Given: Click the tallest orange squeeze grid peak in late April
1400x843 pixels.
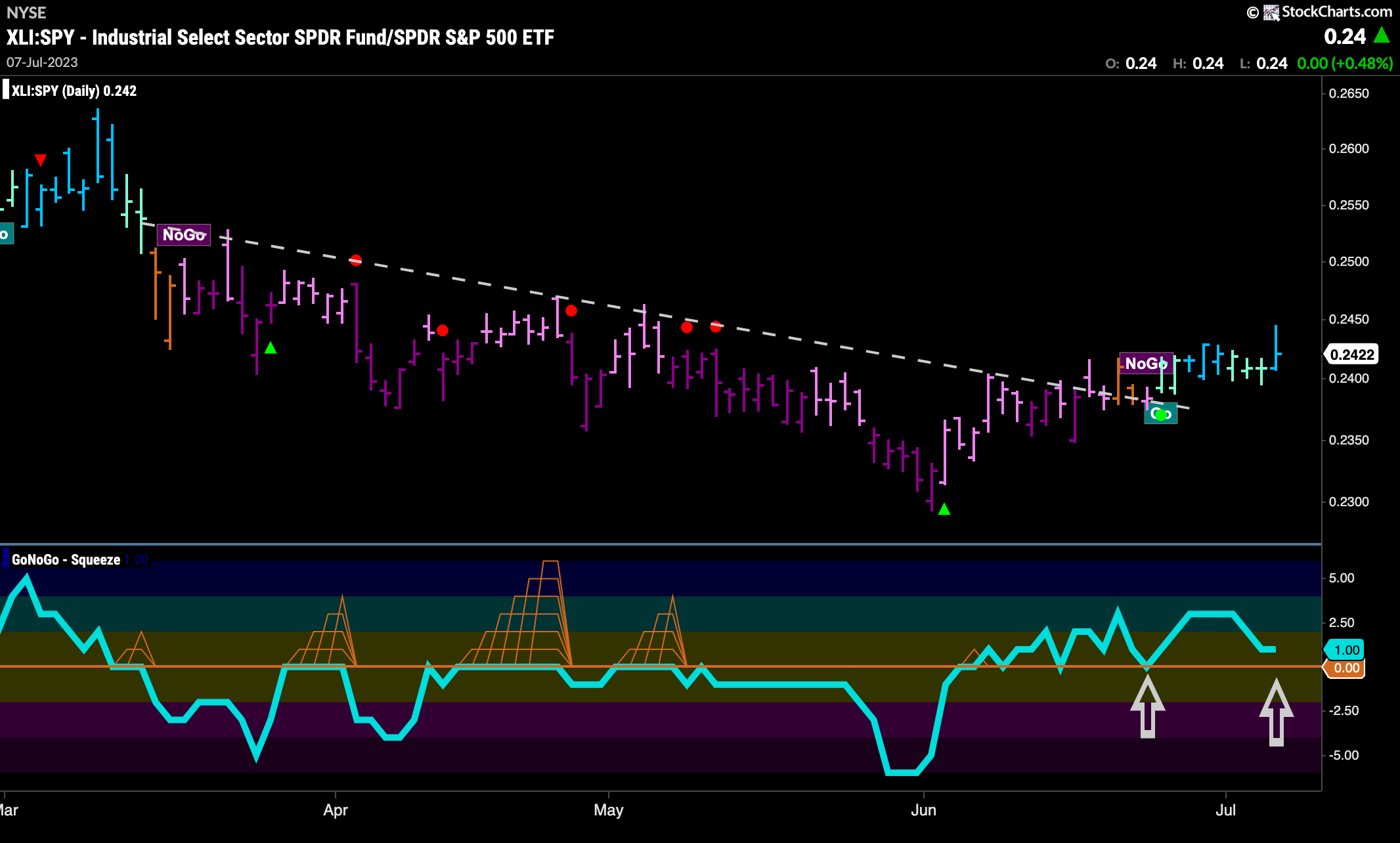Looking at the screenshot, I should click(x=550, y=563).
